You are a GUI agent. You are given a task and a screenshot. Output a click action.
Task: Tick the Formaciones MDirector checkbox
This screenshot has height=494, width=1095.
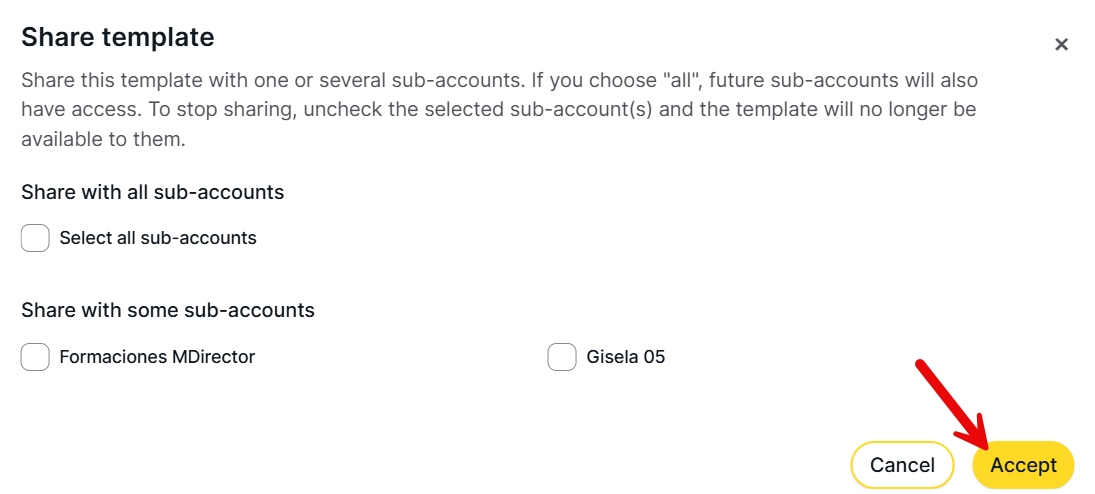point(35,357)
